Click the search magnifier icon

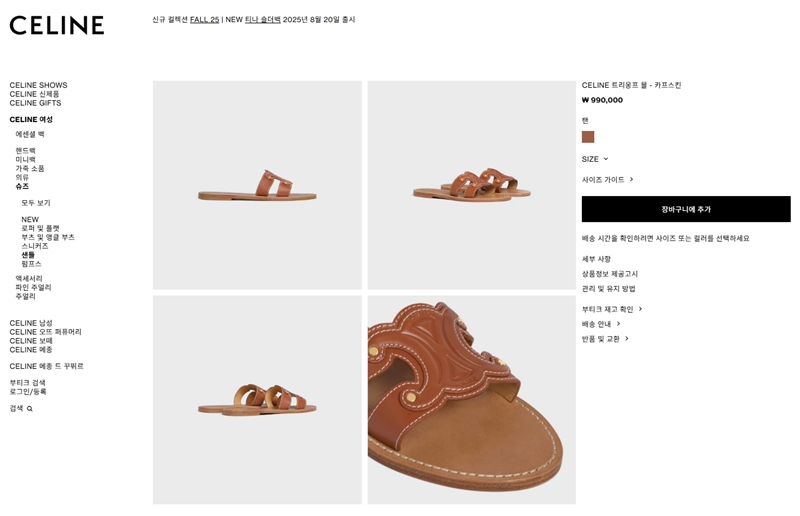point(30,409)
